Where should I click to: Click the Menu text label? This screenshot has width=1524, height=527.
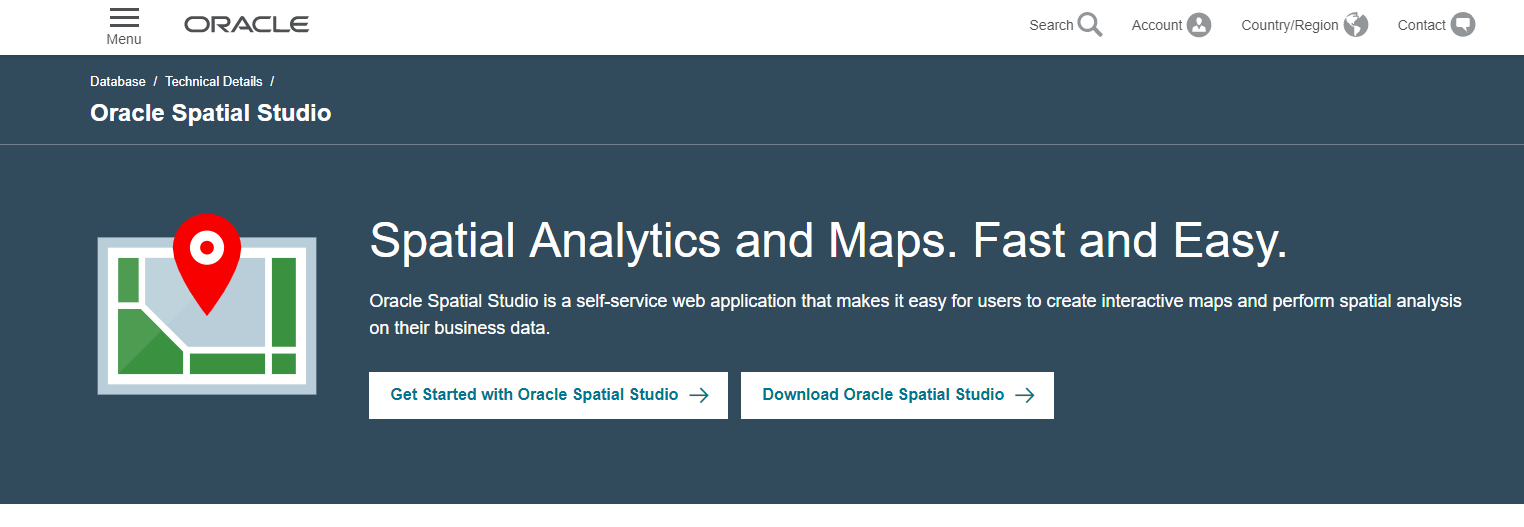[124, 40]
